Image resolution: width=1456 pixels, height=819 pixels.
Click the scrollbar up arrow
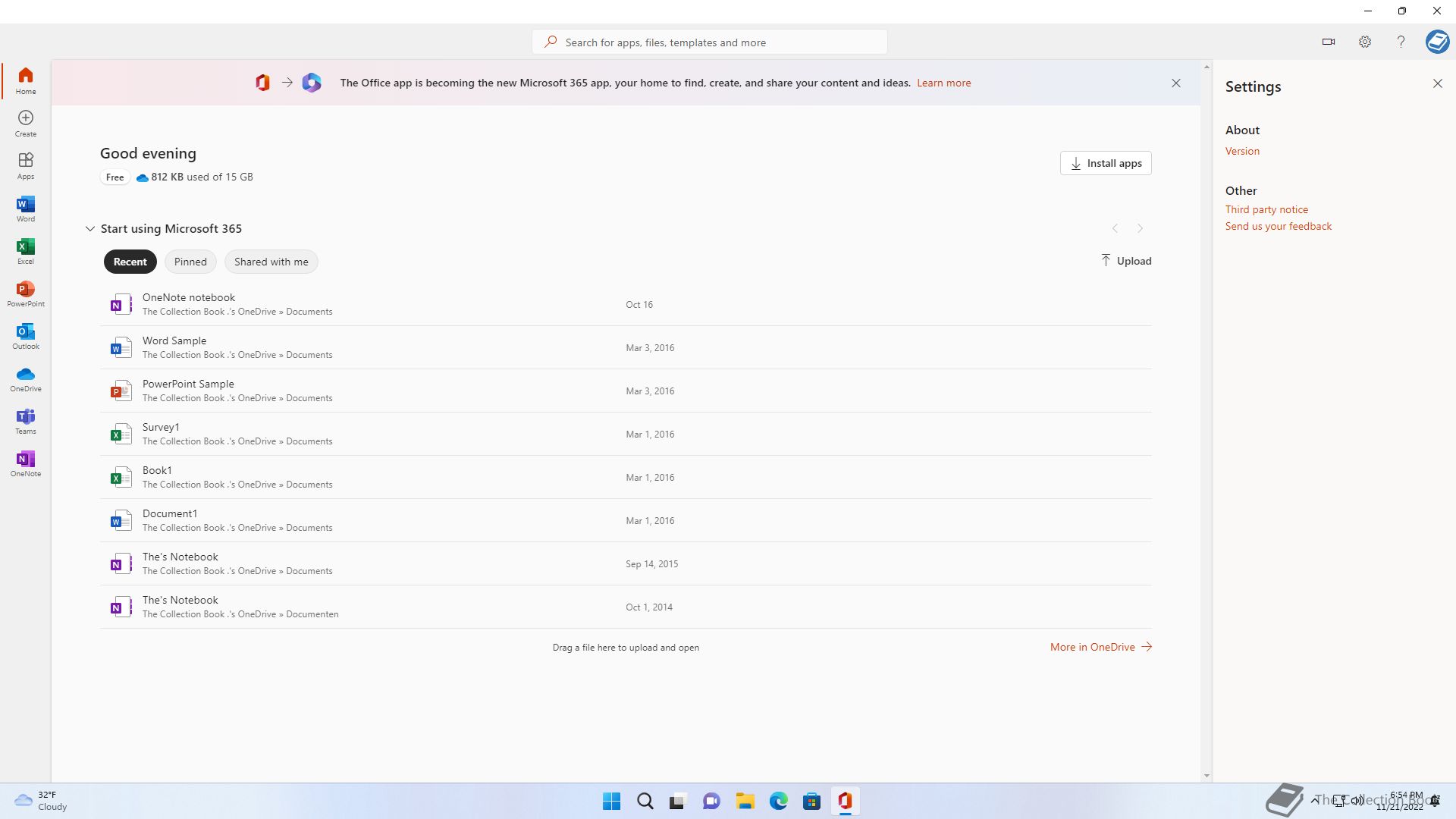[1207, 67]
